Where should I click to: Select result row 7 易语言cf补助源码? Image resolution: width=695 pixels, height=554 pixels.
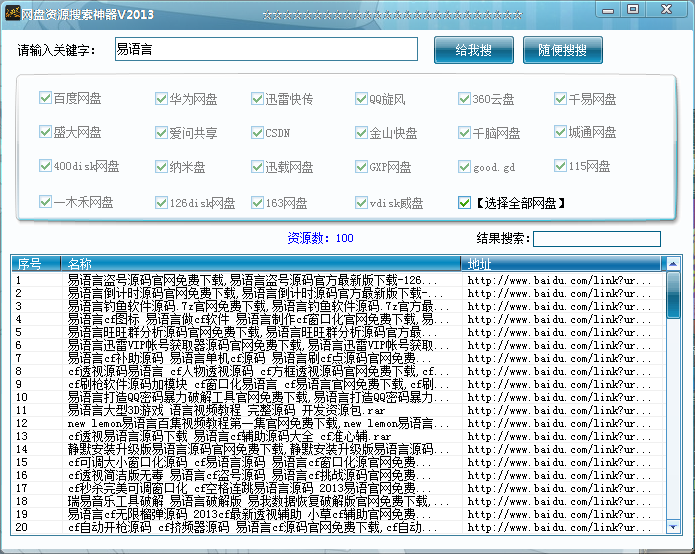point(338,358)
